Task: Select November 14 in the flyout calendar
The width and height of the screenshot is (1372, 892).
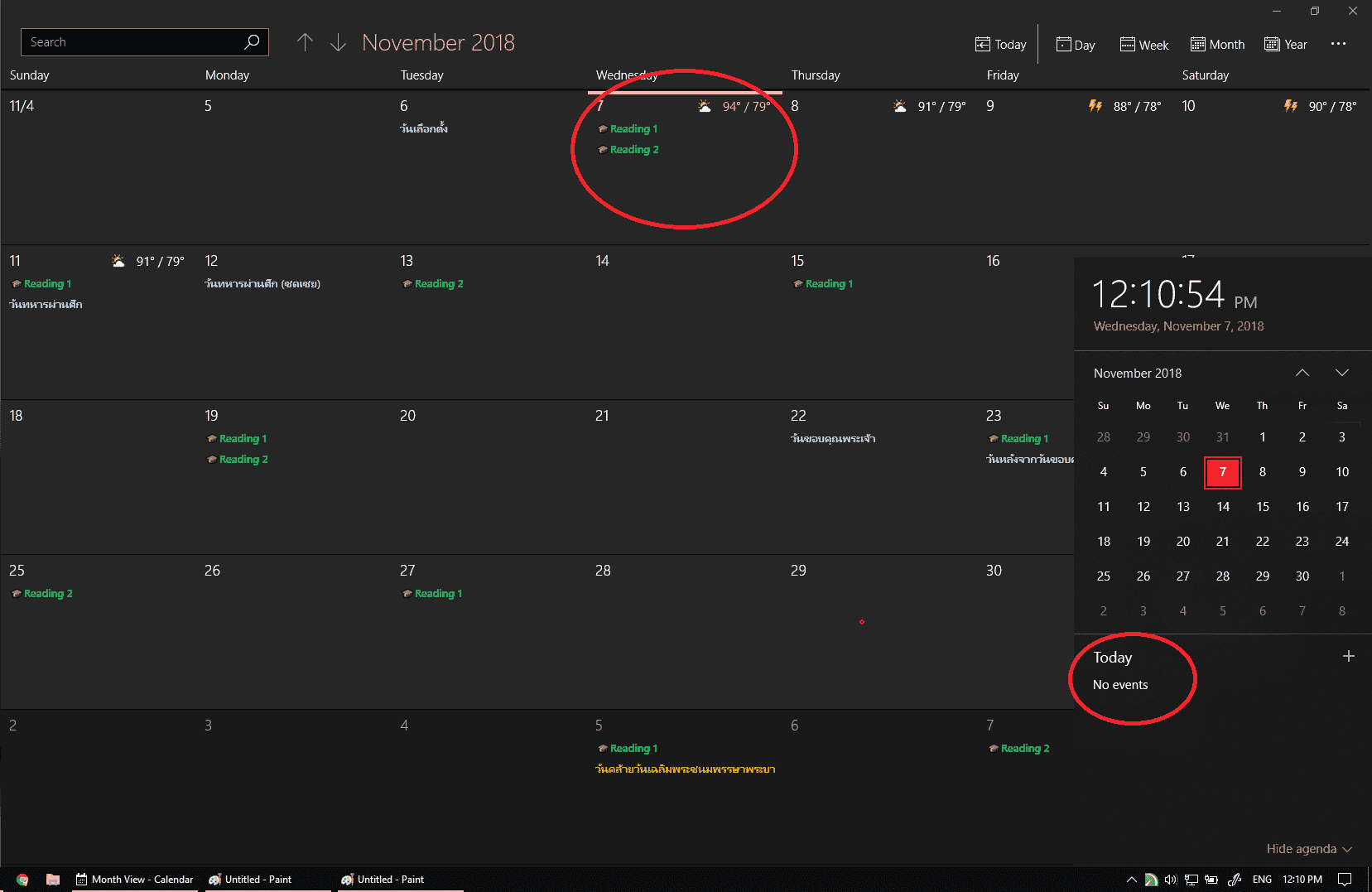Action: (1223, 507)
